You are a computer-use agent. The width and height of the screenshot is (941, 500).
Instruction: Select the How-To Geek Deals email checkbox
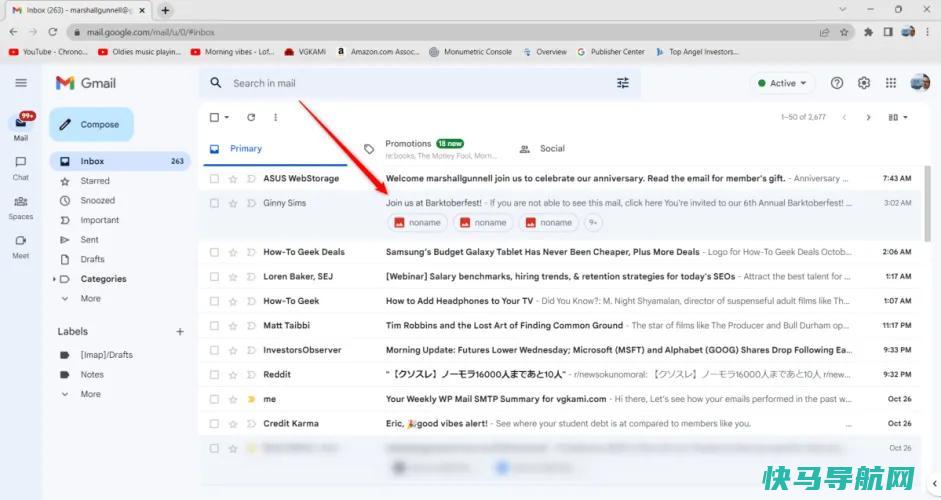pos(214,252)
